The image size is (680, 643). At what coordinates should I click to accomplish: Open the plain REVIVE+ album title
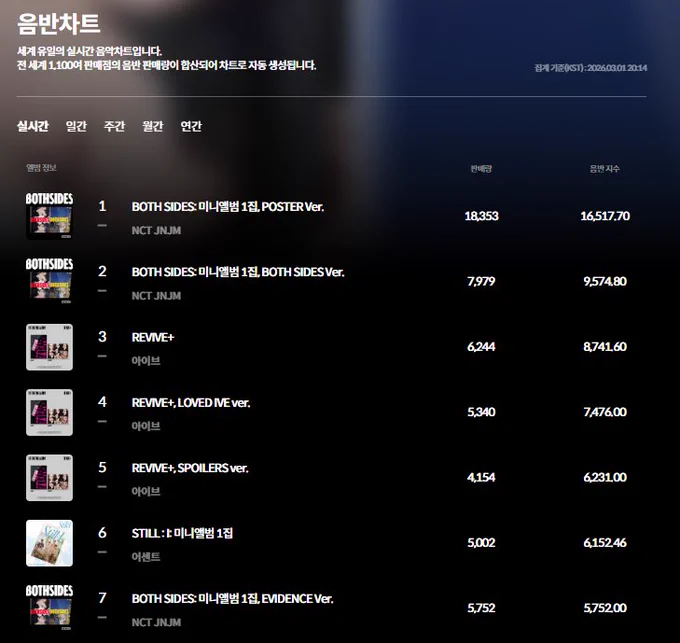tap(153, 337)
